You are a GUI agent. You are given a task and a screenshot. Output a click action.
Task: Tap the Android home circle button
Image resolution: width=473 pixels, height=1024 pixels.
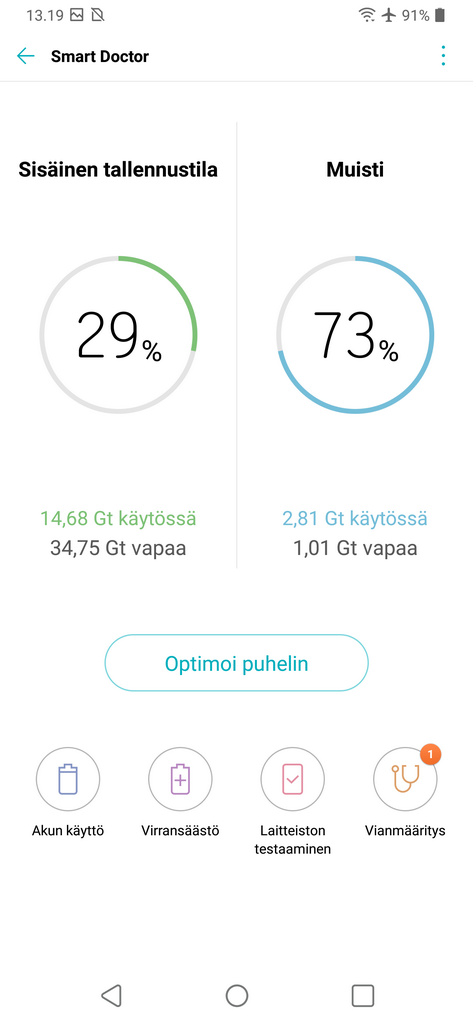[x=236, y=995]
